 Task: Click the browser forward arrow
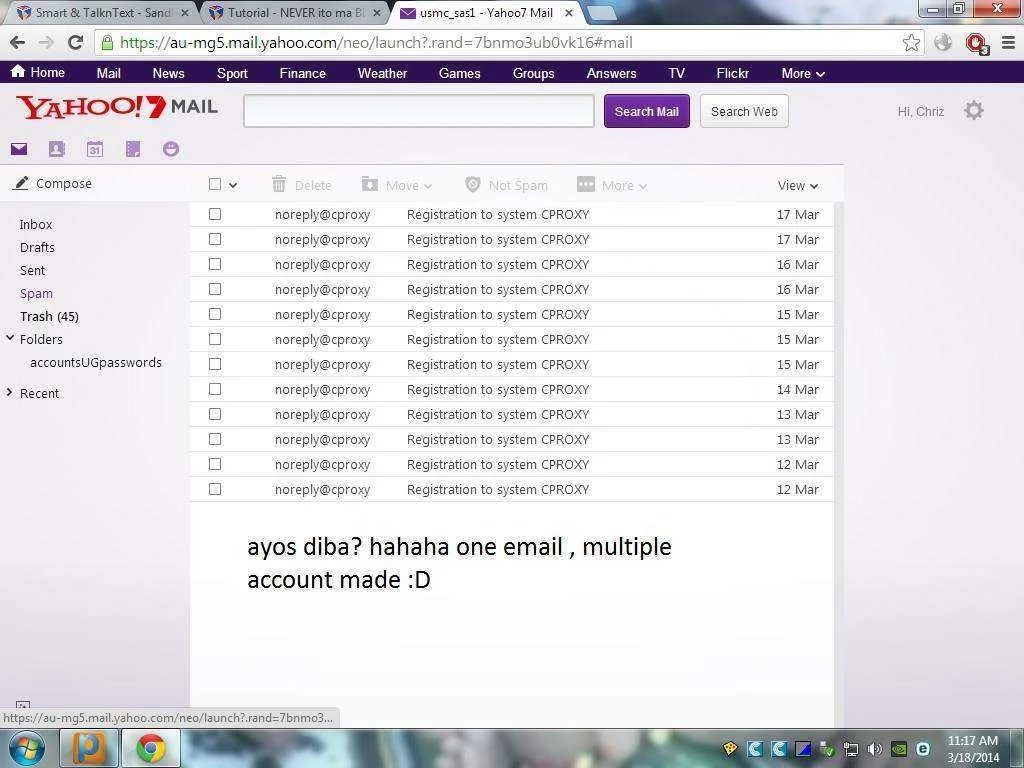[x=46, y=43]
